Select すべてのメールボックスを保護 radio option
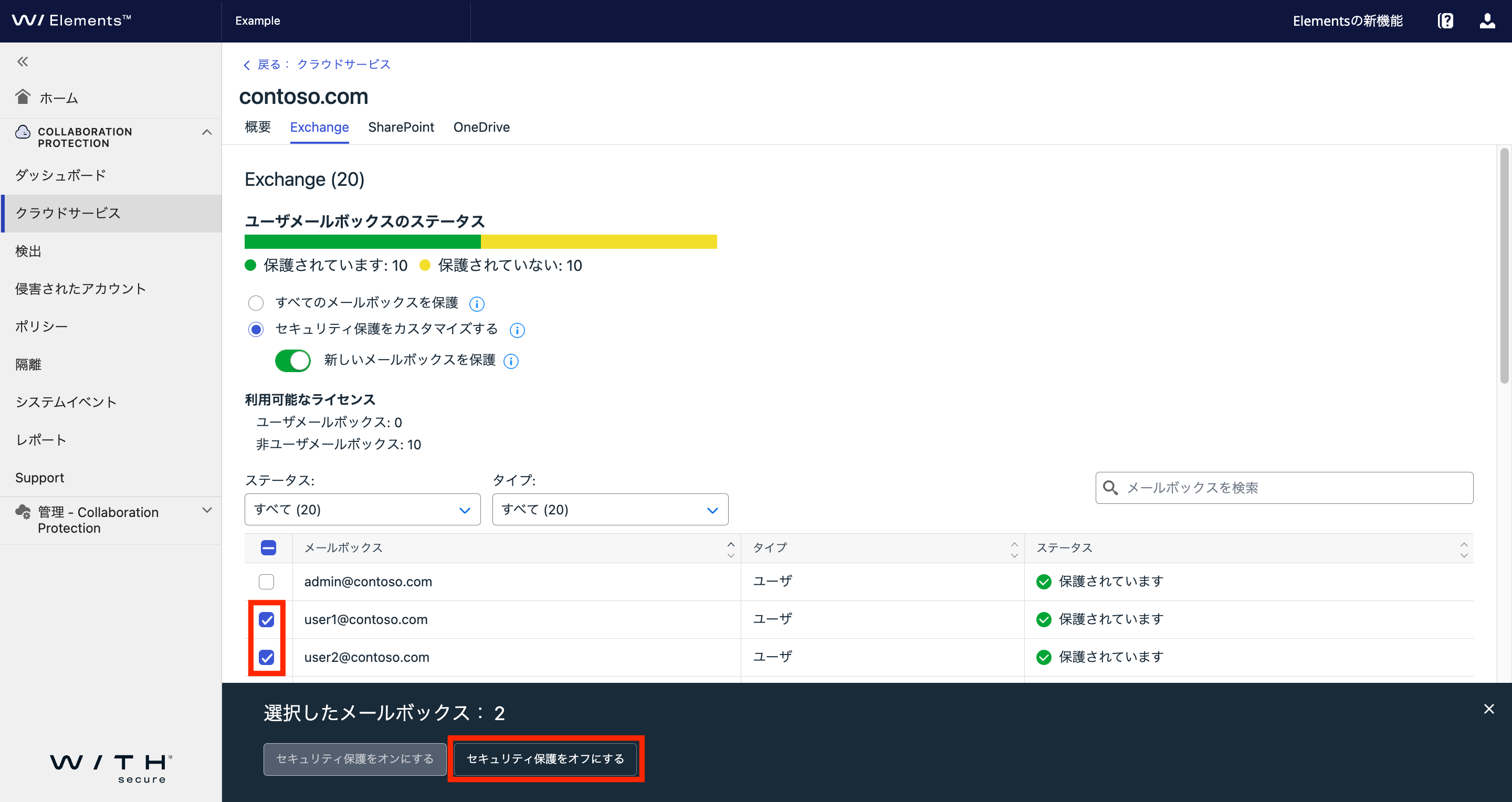 click(256, 303)
